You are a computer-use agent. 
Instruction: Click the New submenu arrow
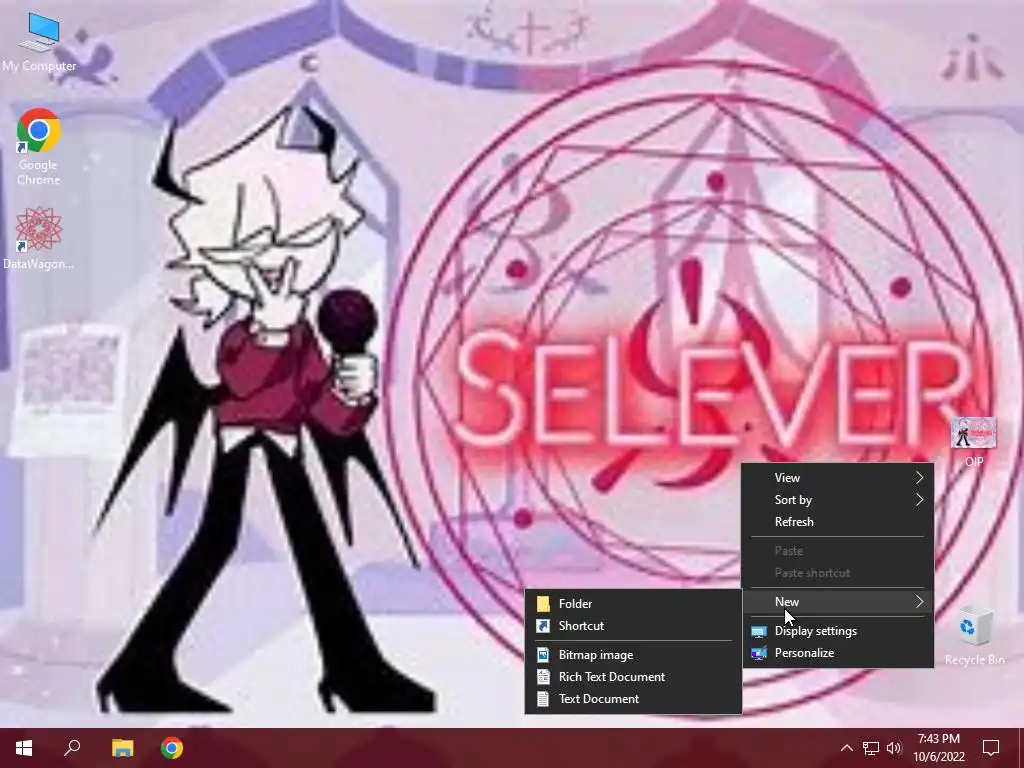[920, 601]
